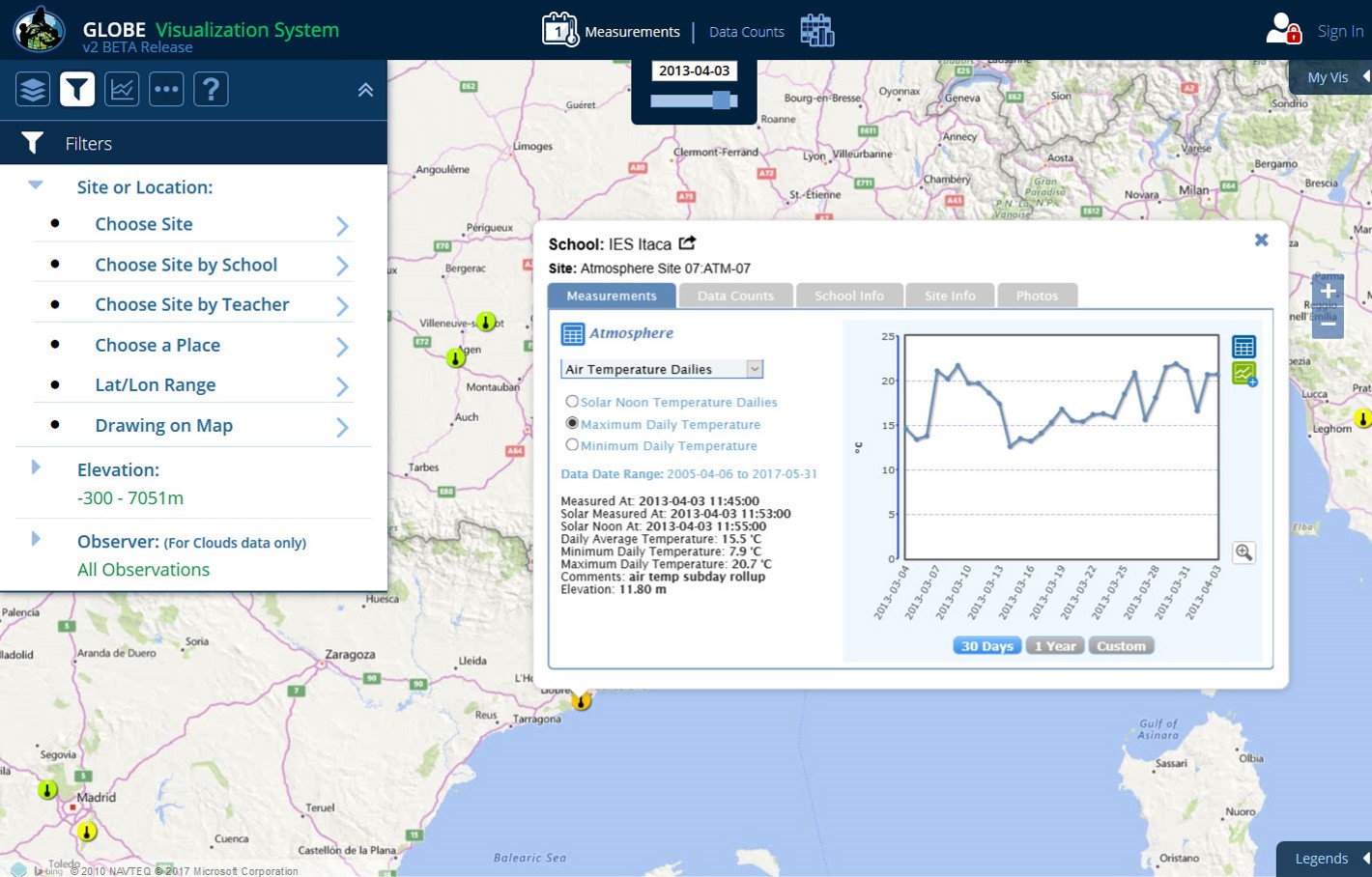Screen dimensions: 1372x877
Task: Expand the Legends panel
Action: click(x=1325, y=859)
